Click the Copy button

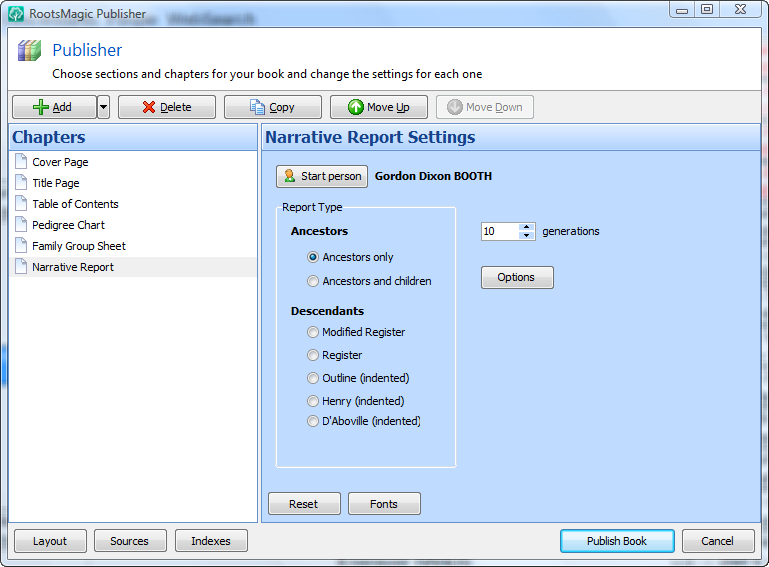pyautogui.click(x=273, y=107)
